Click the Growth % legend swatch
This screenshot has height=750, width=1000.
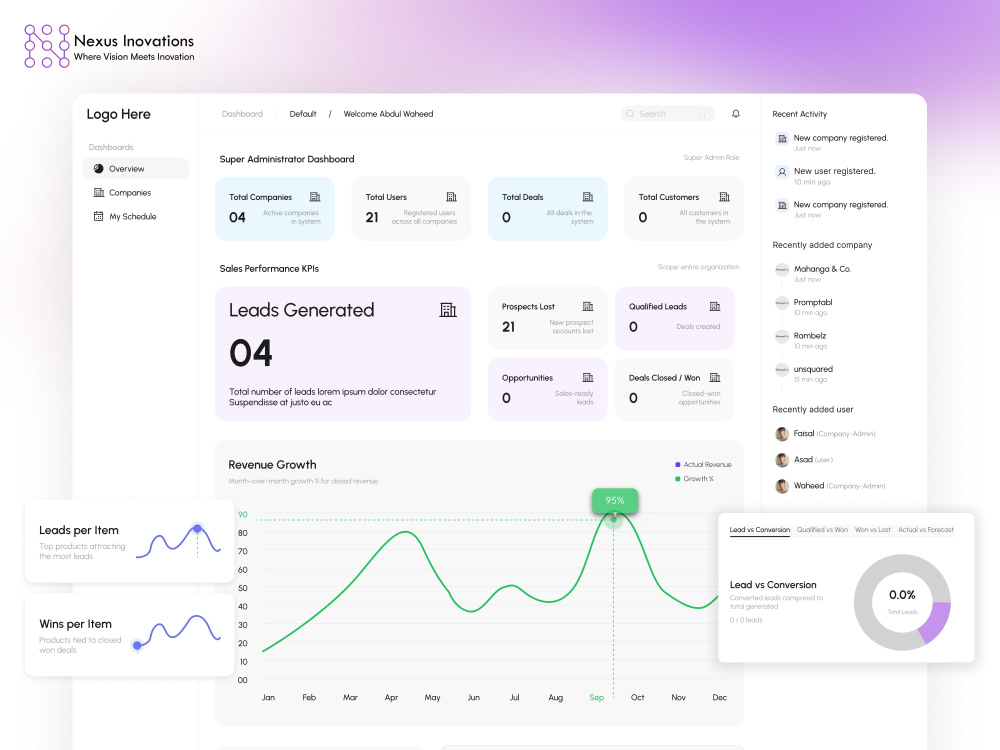pyautogui.click(x=677, y=478)
